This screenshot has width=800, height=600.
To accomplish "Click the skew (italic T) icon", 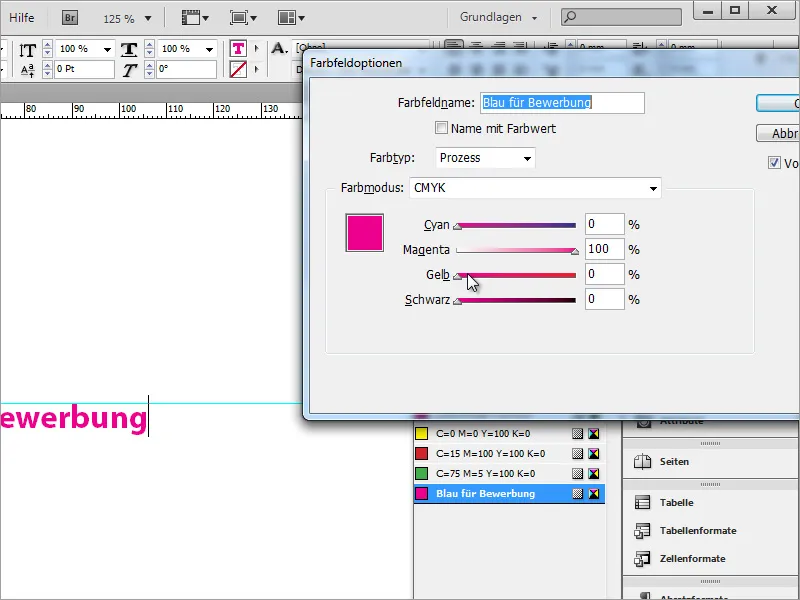I will (130, 70).
